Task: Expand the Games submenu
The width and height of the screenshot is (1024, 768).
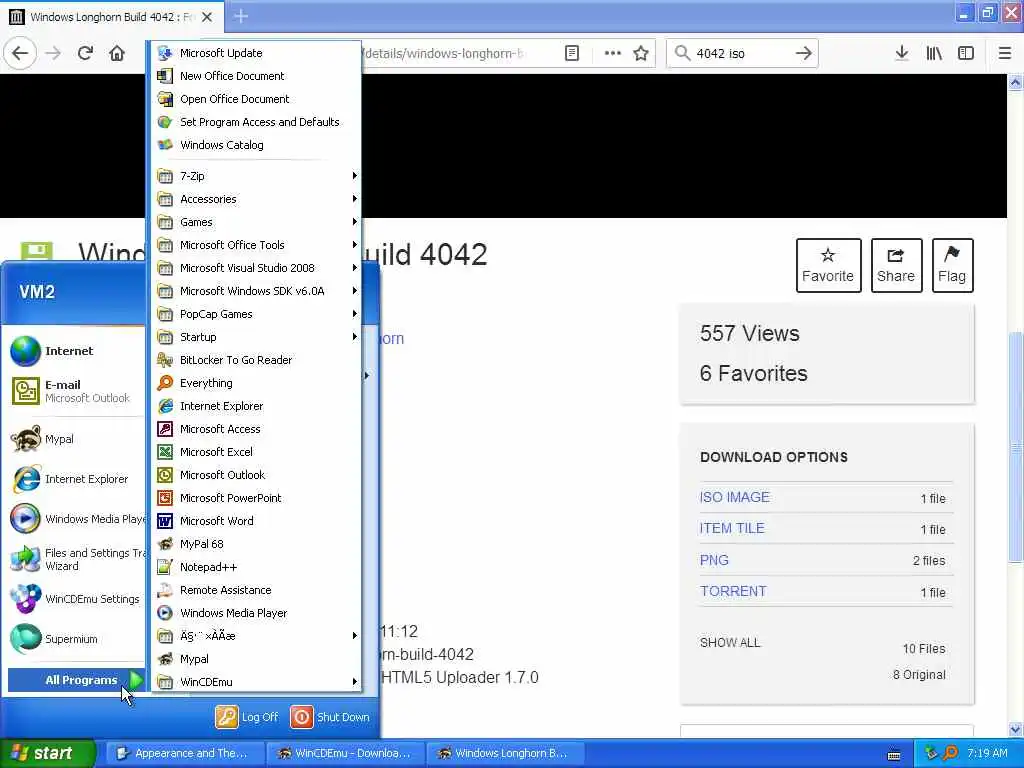Action: point(256,222)
